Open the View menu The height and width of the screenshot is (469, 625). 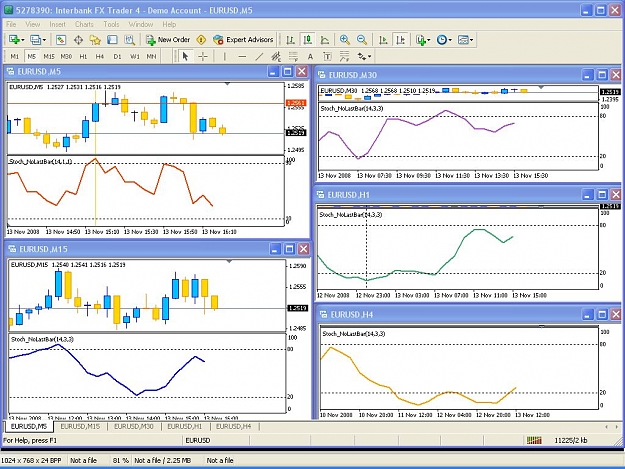coord(33,24)
